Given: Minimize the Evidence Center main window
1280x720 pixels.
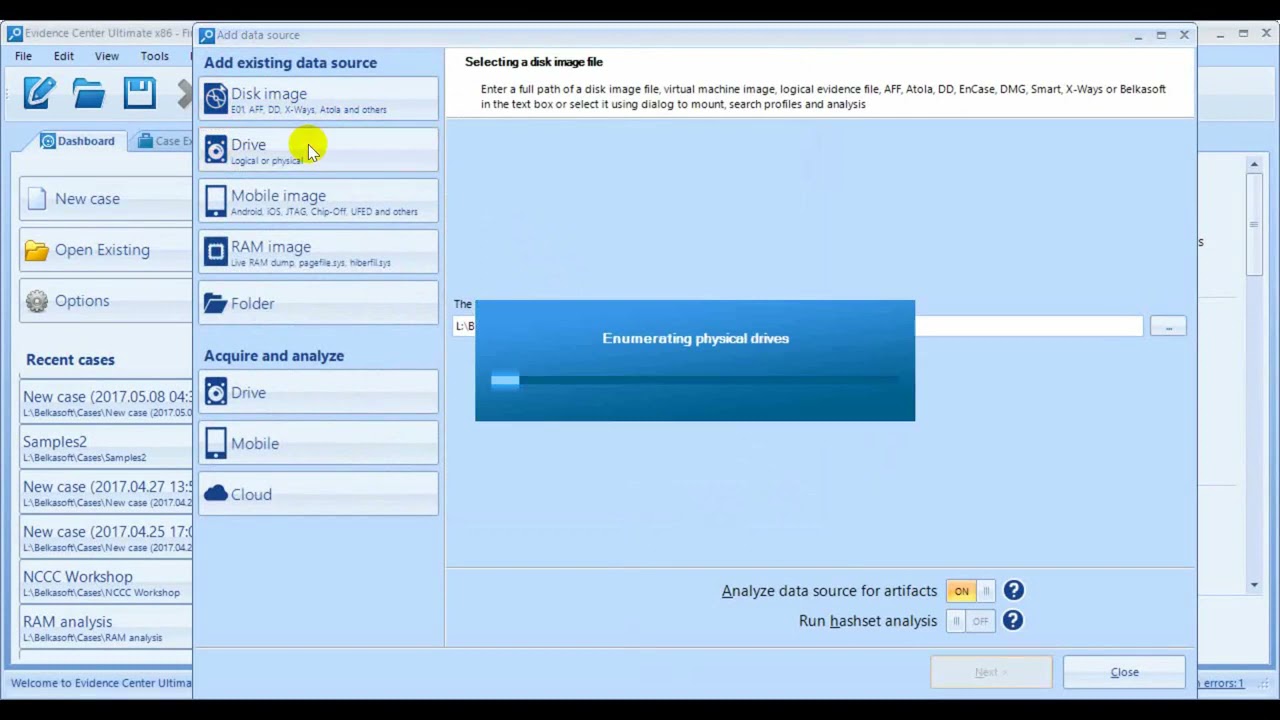Looking at the screenshot, I should point(1221,34).
